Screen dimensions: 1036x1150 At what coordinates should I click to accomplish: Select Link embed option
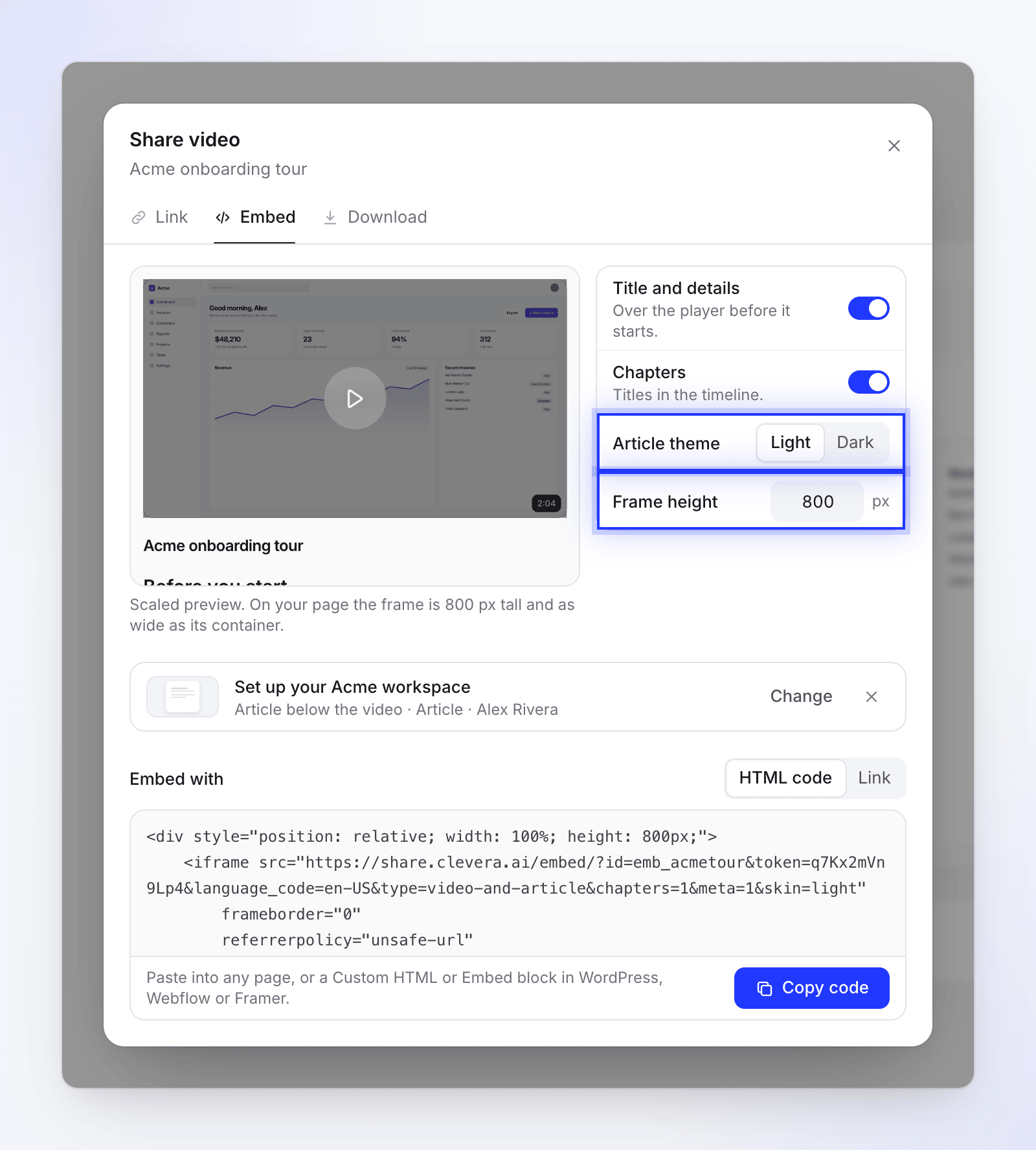(x=874, y=778)
